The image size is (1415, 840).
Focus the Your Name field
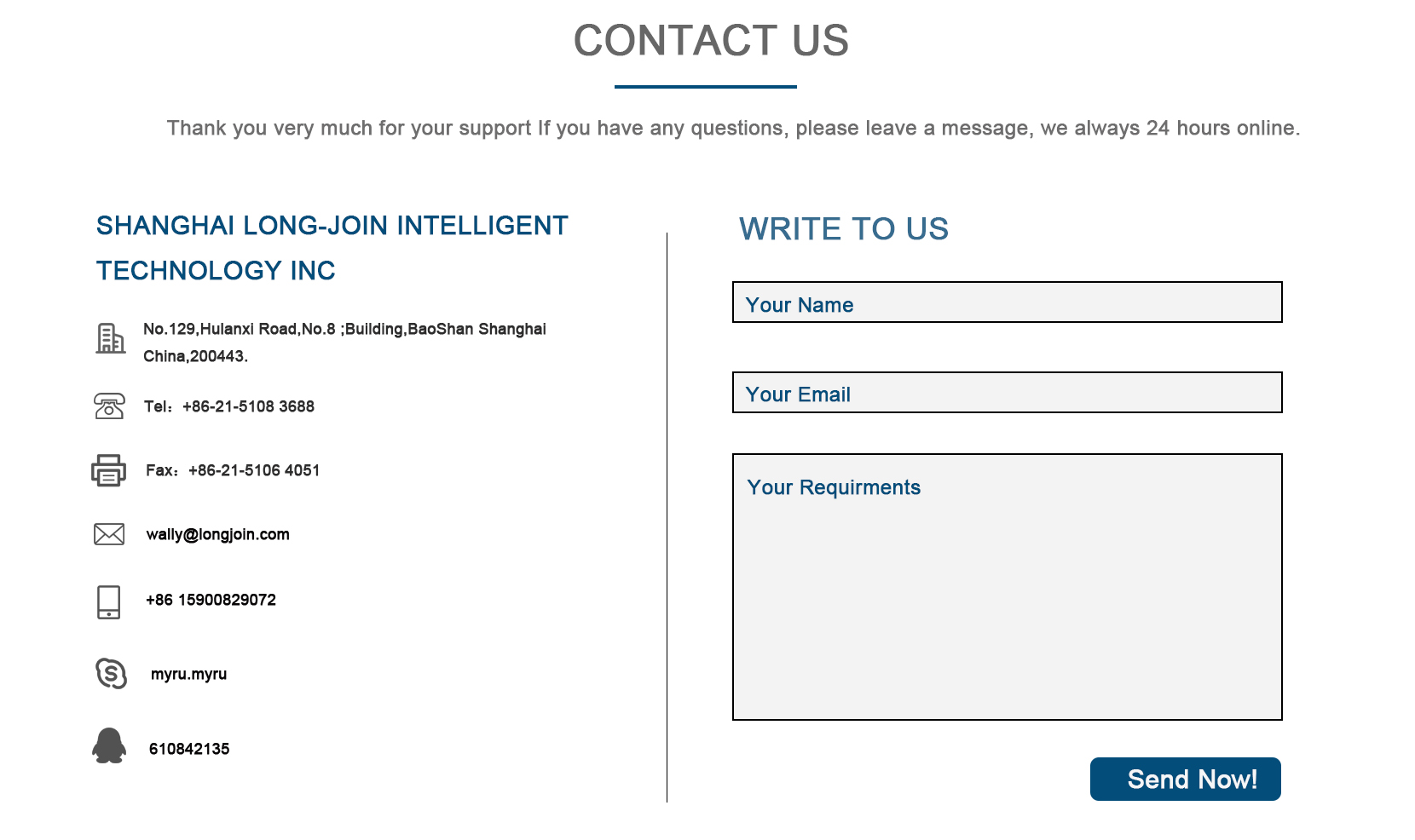[x=1007, y=302]
